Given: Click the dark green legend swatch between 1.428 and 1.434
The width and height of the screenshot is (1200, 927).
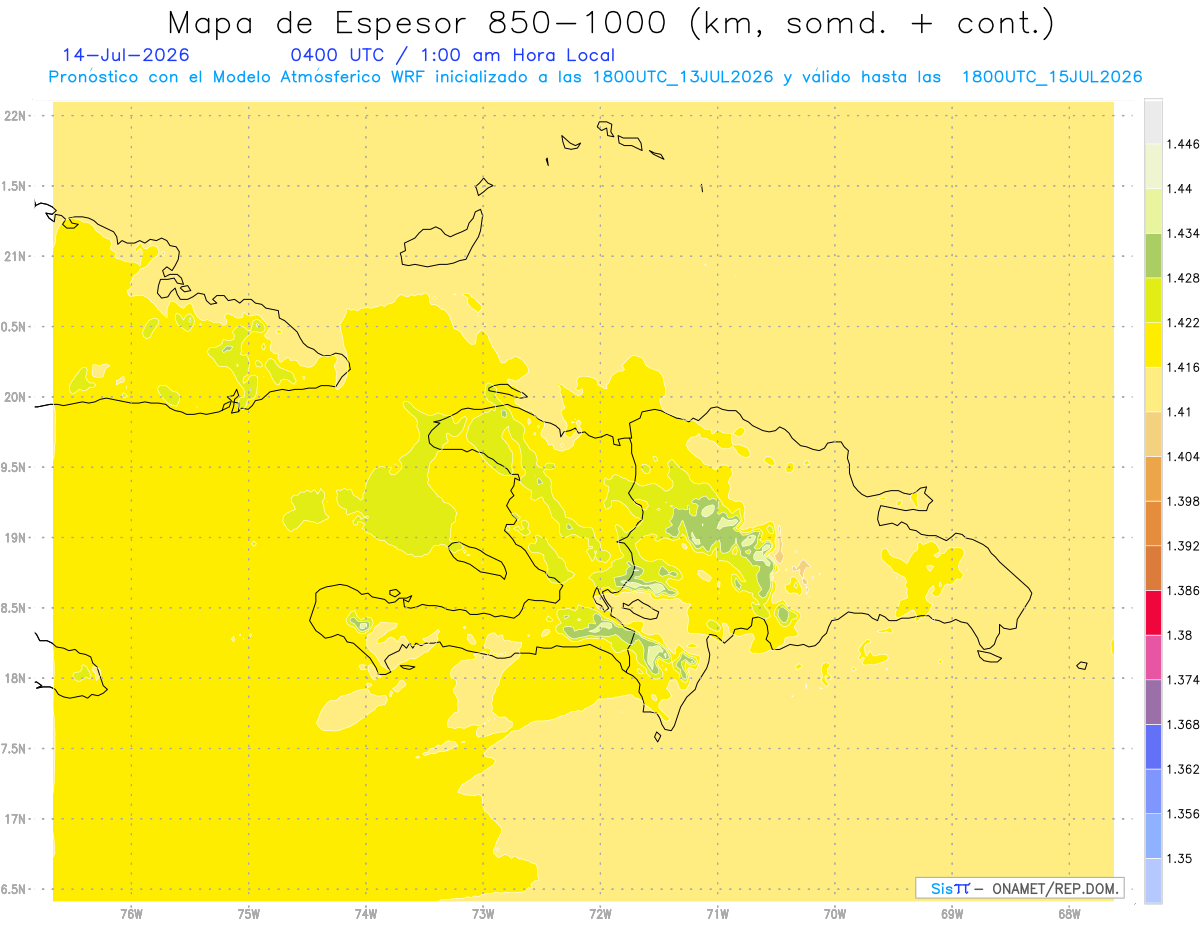Looking at the screenshot, I should [1153, 255].
